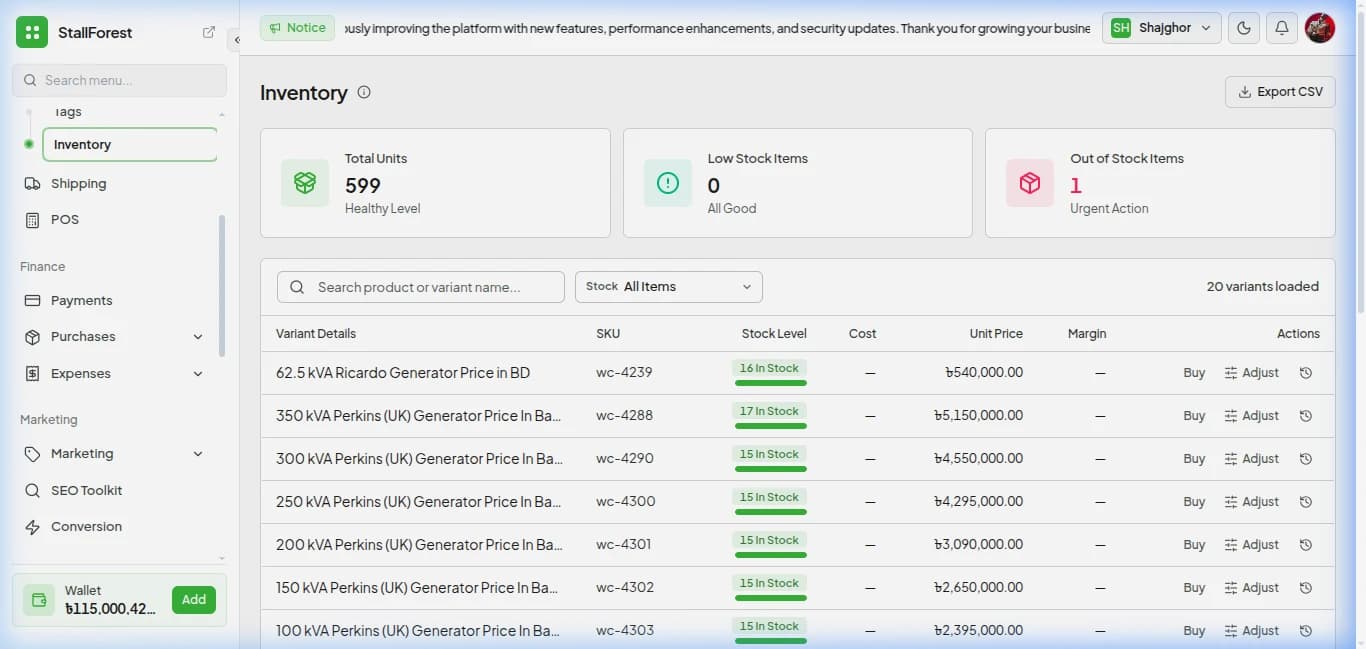
Task: Add funds to Wallet
Action: [194, 600]
